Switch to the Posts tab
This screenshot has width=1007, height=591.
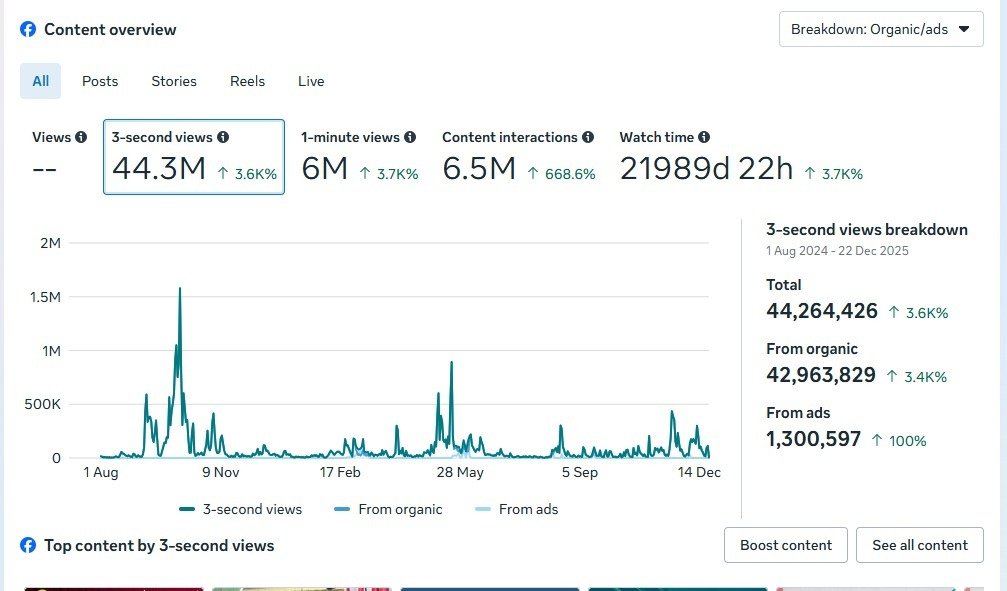point(99,81)
